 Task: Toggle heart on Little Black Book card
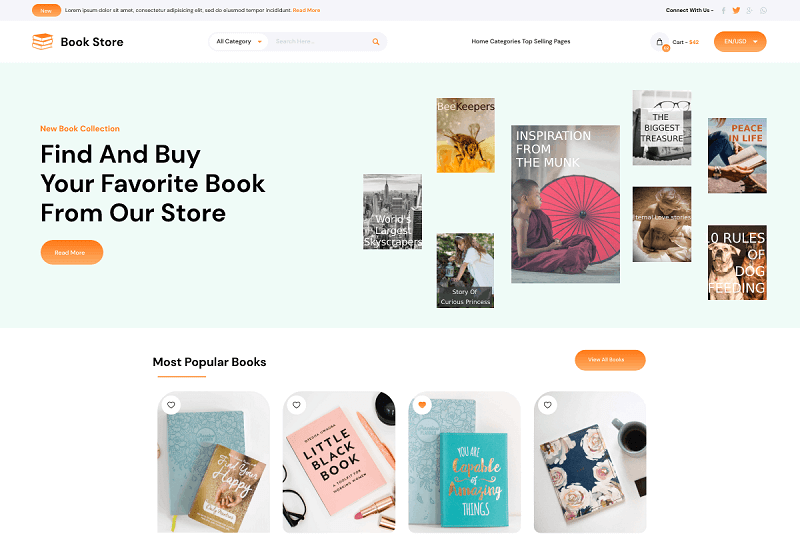pos(296,405)
